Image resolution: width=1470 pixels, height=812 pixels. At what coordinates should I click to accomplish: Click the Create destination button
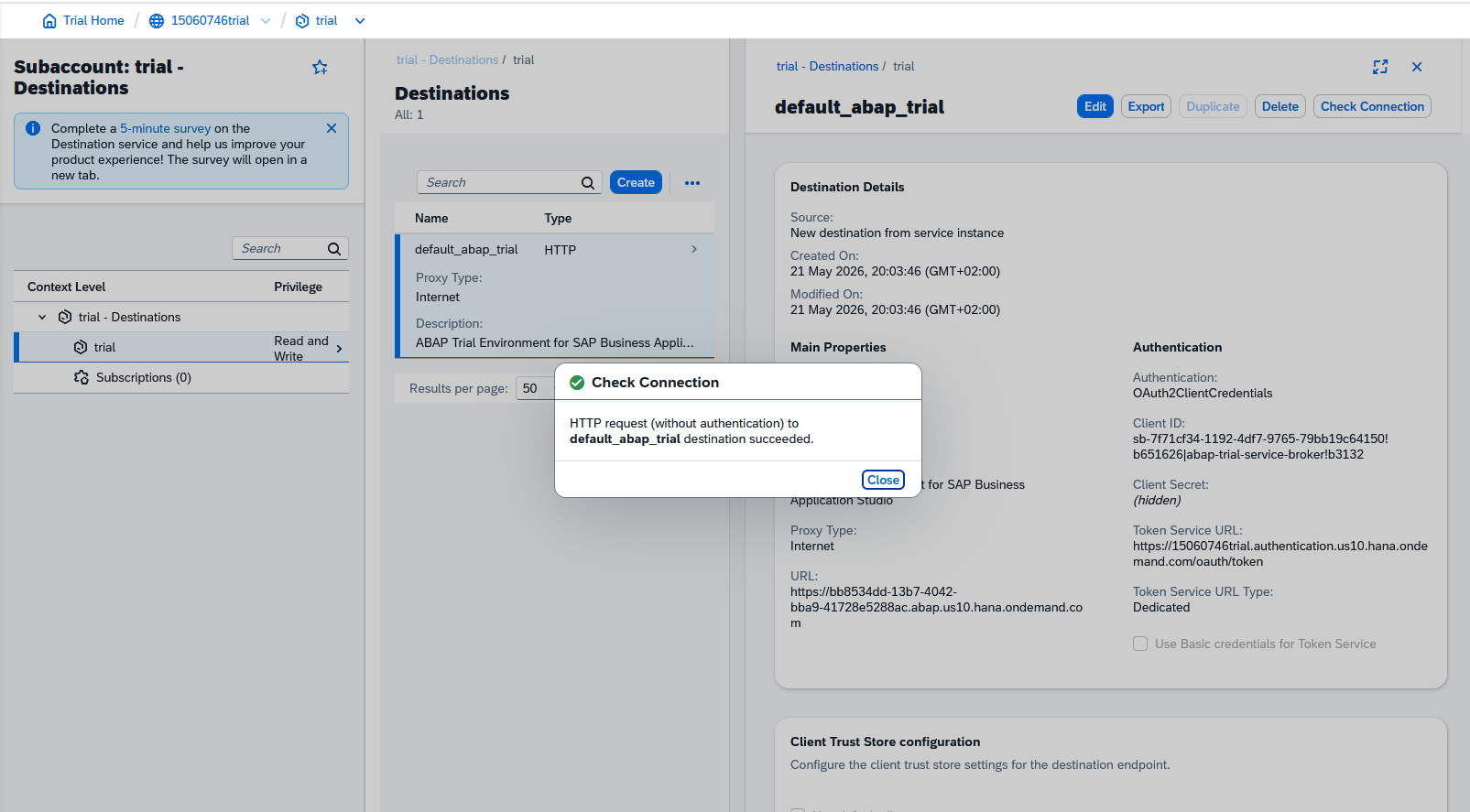point(636,182)
